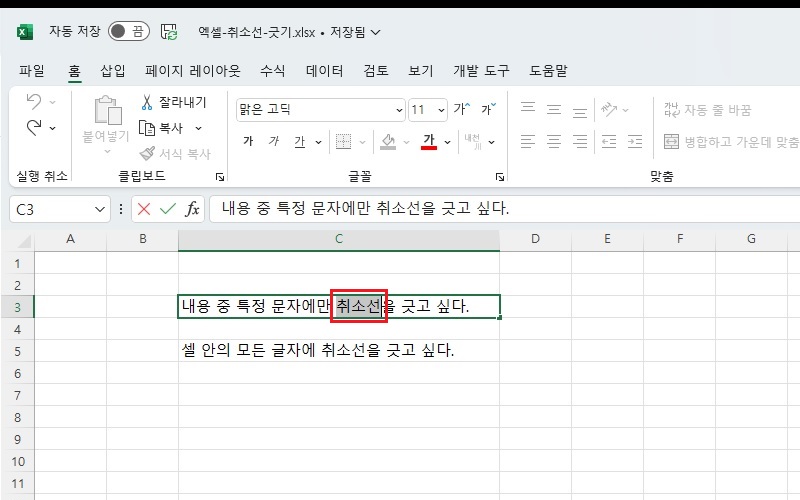The image size is (800, 500).
Task: Click 서식 복사 format painter
Action: (x=175, y=154)
